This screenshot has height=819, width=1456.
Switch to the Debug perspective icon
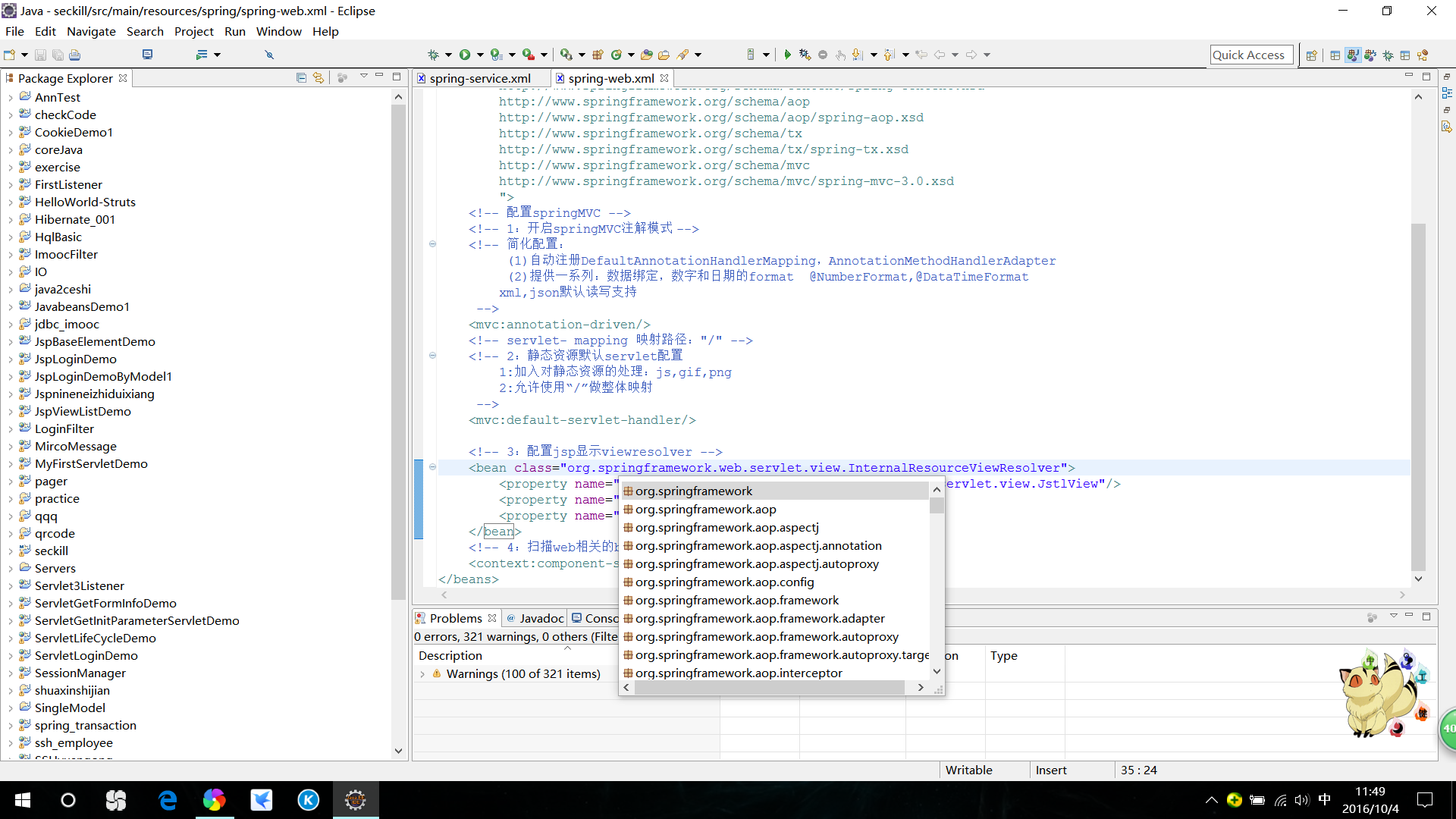pyautogui.click(x=1388, y=55)
